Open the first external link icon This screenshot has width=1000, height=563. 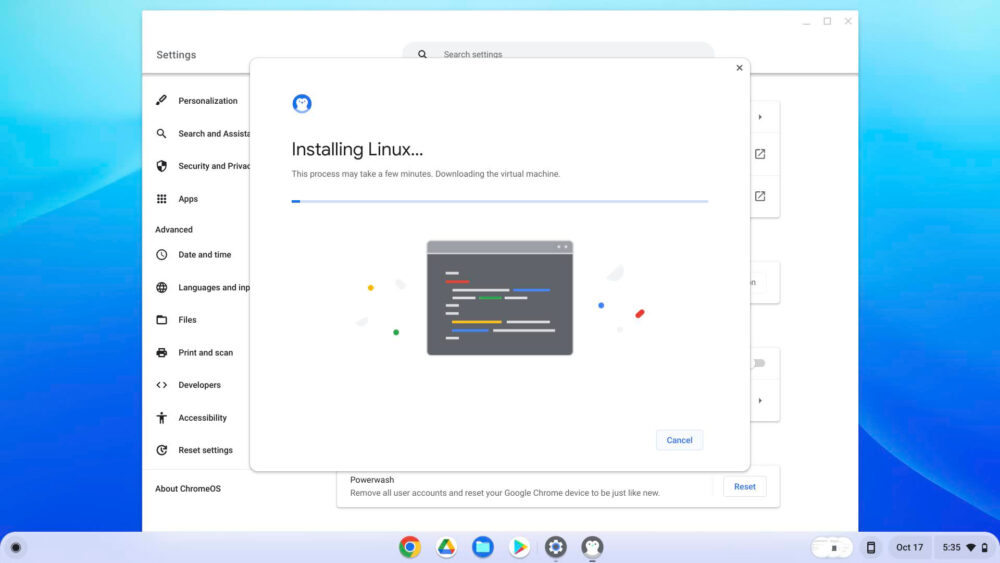tap(760, 154)
